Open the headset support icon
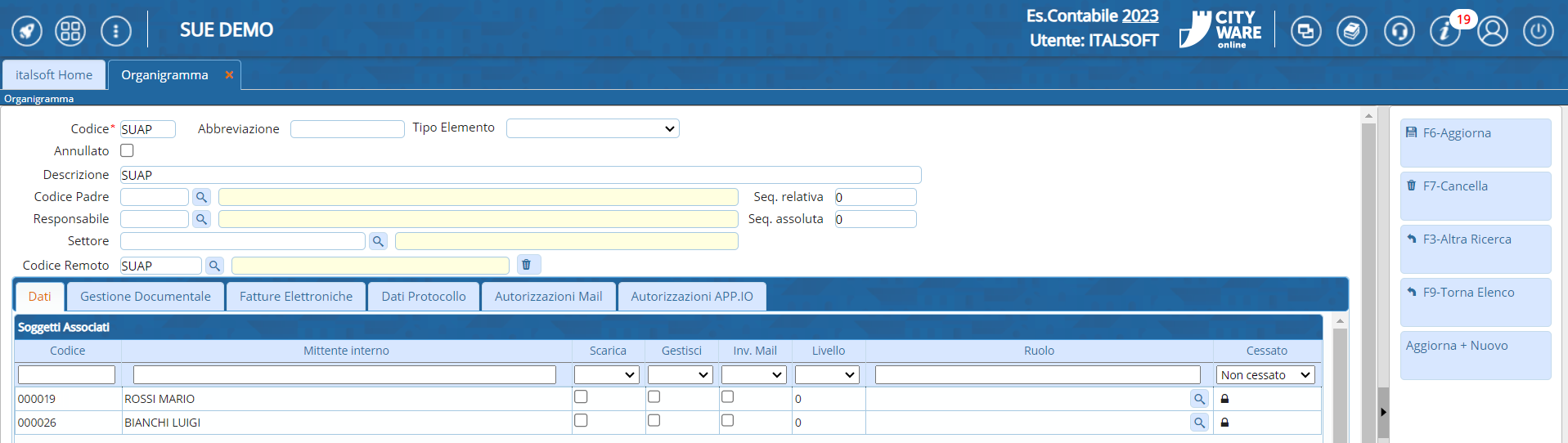The width and height of the screenshot is (1568, 443). (1399, 32)
